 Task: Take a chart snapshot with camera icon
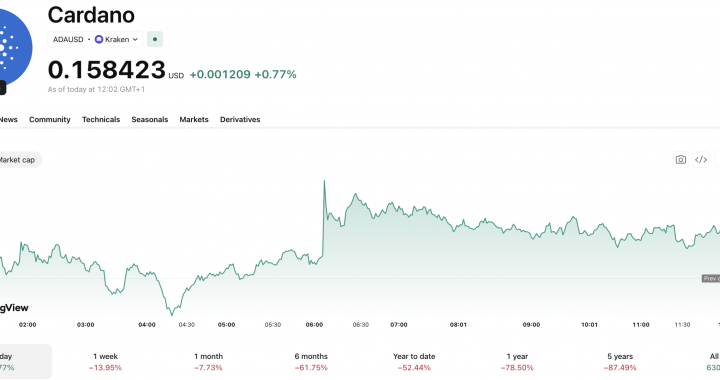click(681, 160)
